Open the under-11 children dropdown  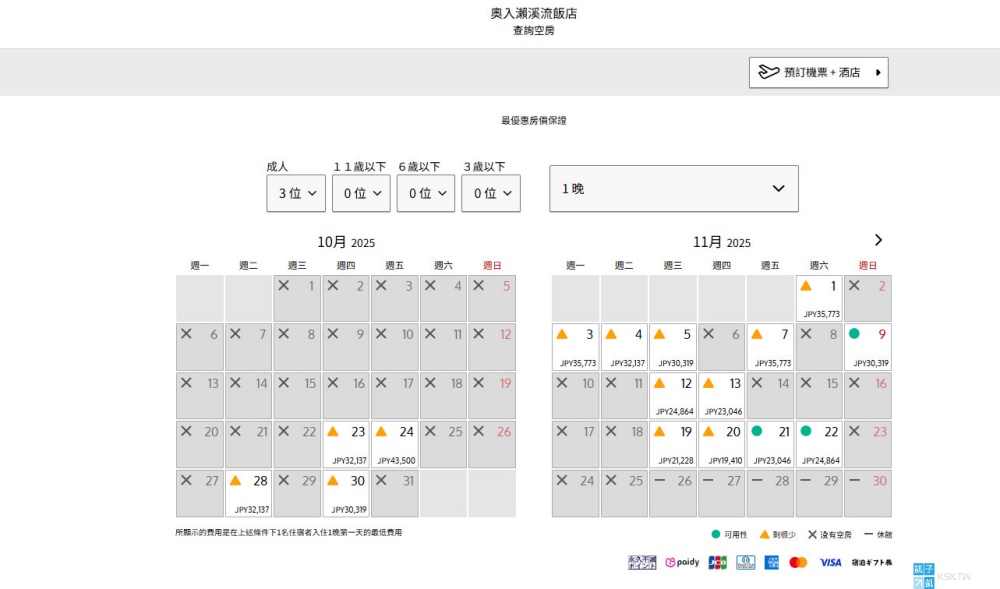pyautogui.click(x=361, y=193)
